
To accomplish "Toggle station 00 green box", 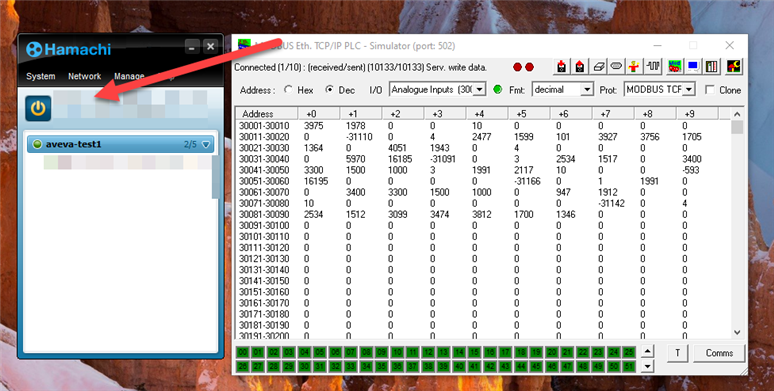I will pos(242,352).
